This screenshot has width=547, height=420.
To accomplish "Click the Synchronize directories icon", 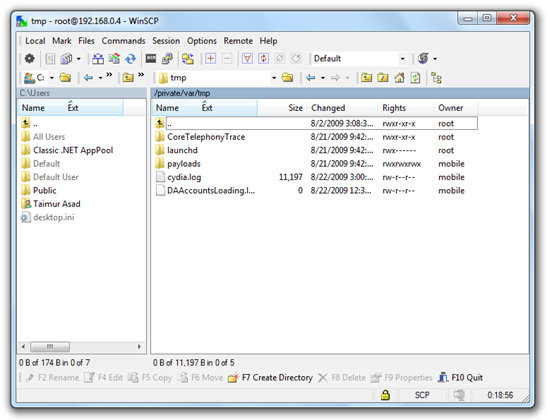I will 114,59.
